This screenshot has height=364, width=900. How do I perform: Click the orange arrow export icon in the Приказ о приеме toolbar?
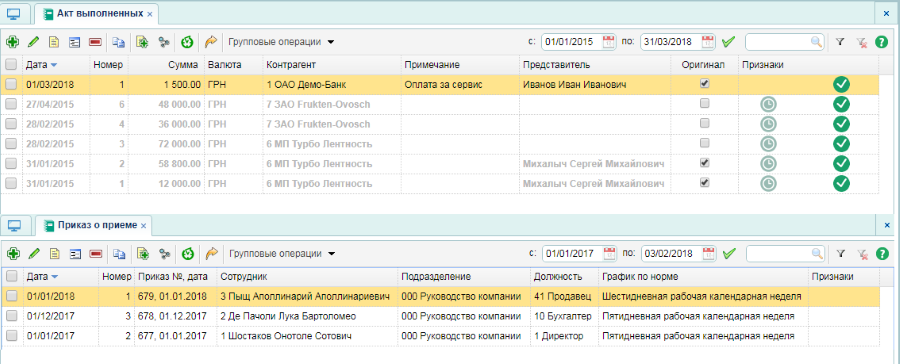211,253
